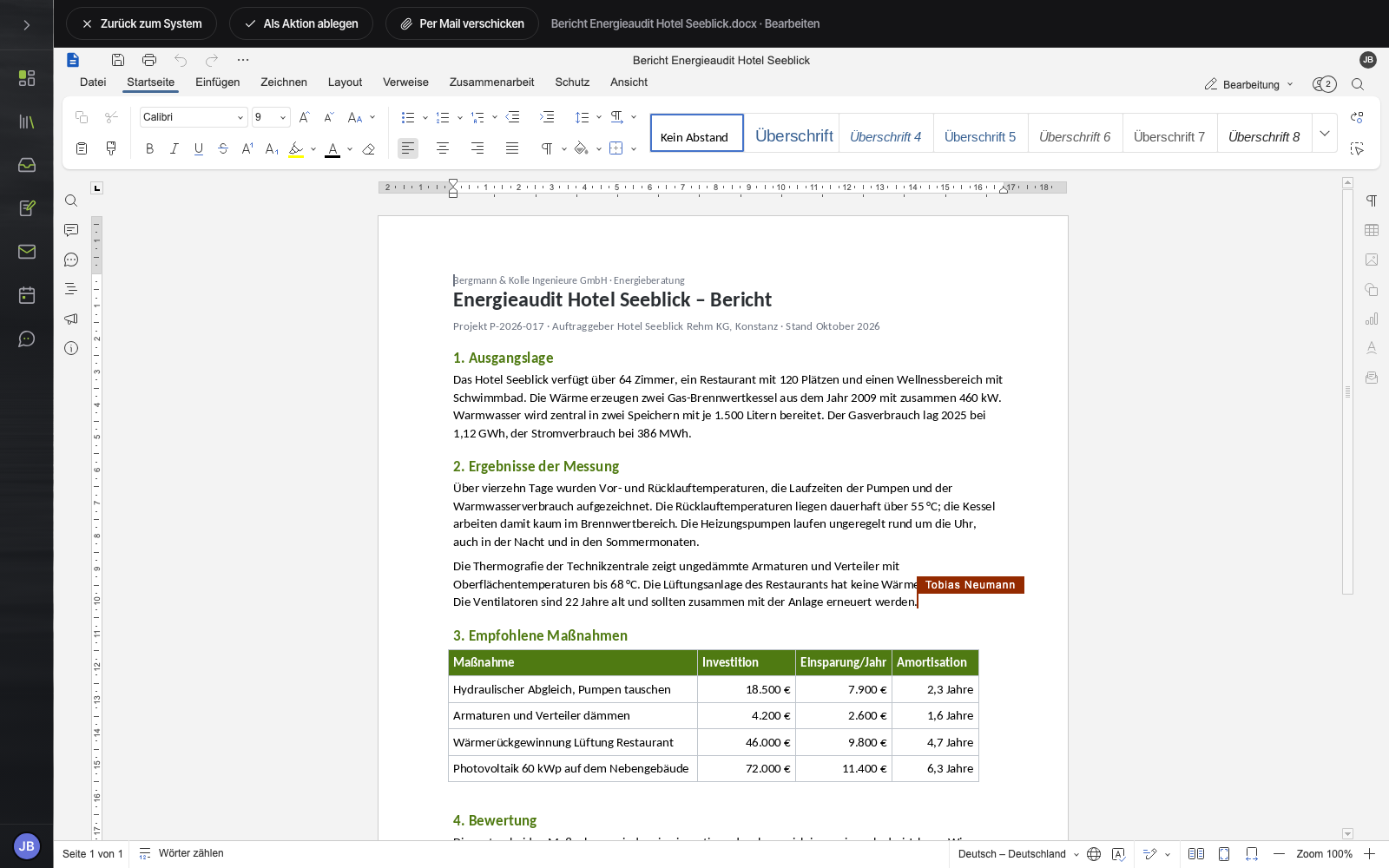Screen dimensions: 1389x868
Task: Click the Save document icon
Action: tap(118, 60)
